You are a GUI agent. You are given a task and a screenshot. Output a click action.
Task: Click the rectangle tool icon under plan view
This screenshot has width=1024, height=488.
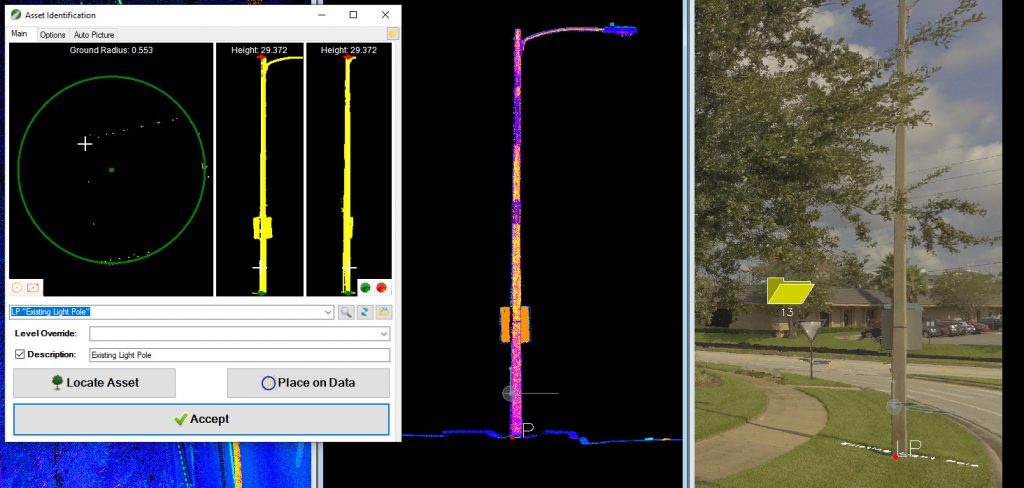(x=33, y=287)
